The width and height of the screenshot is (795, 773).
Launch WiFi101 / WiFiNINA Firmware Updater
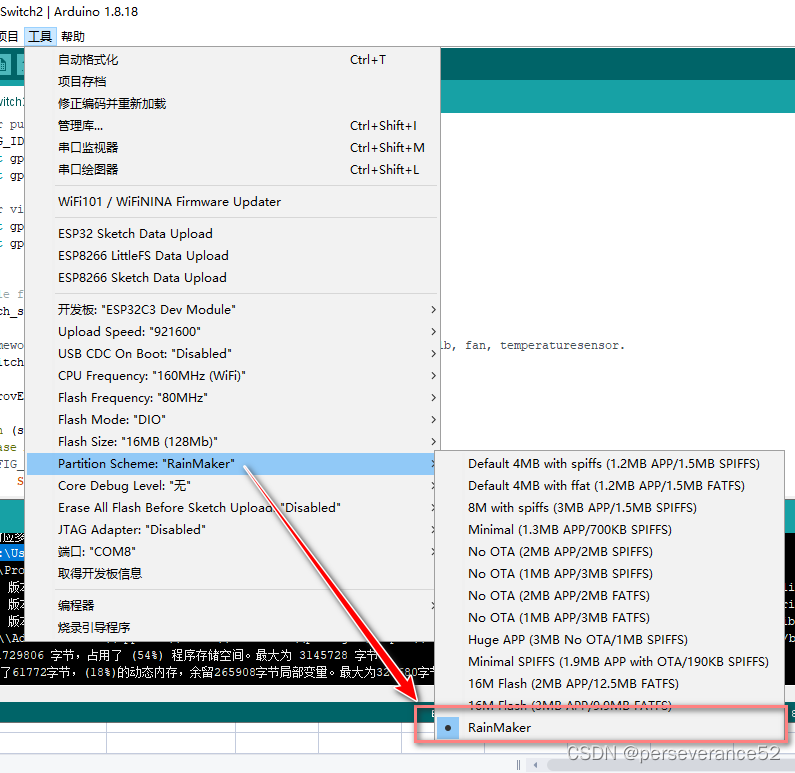232,202
